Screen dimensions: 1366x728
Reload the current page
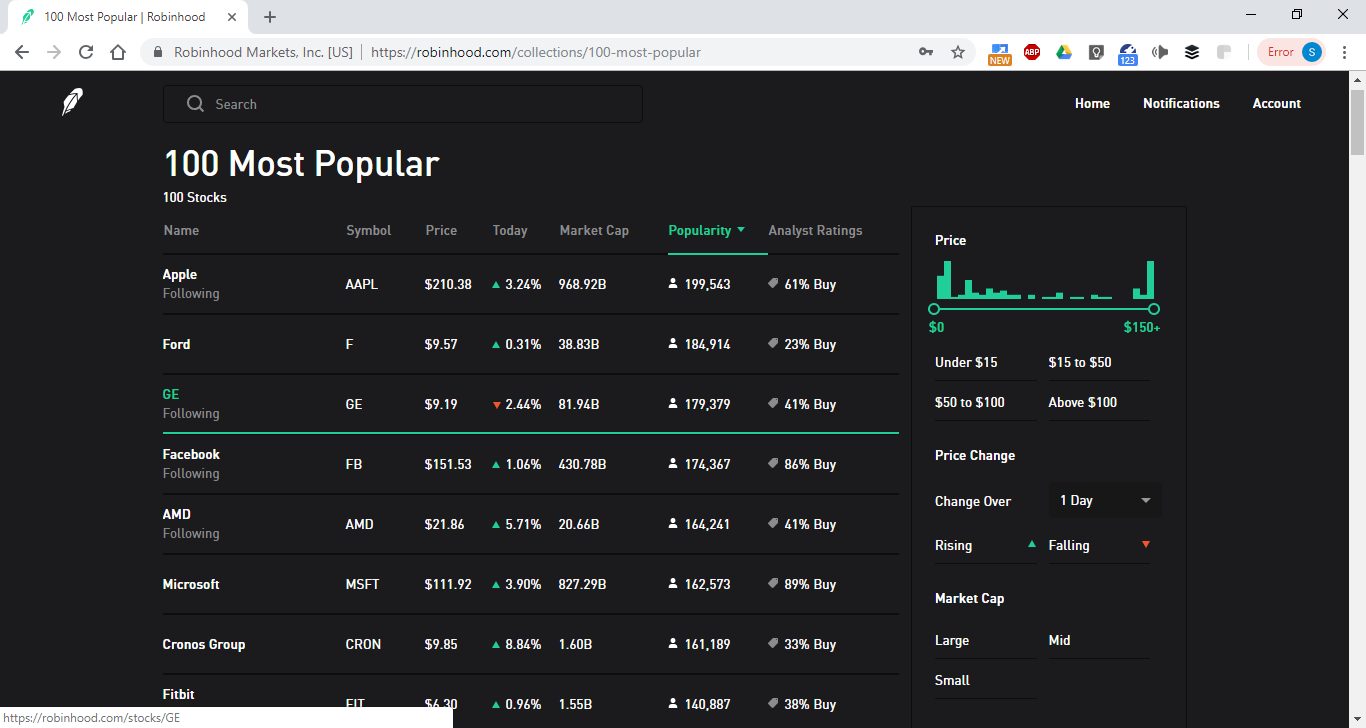(86, 52)
